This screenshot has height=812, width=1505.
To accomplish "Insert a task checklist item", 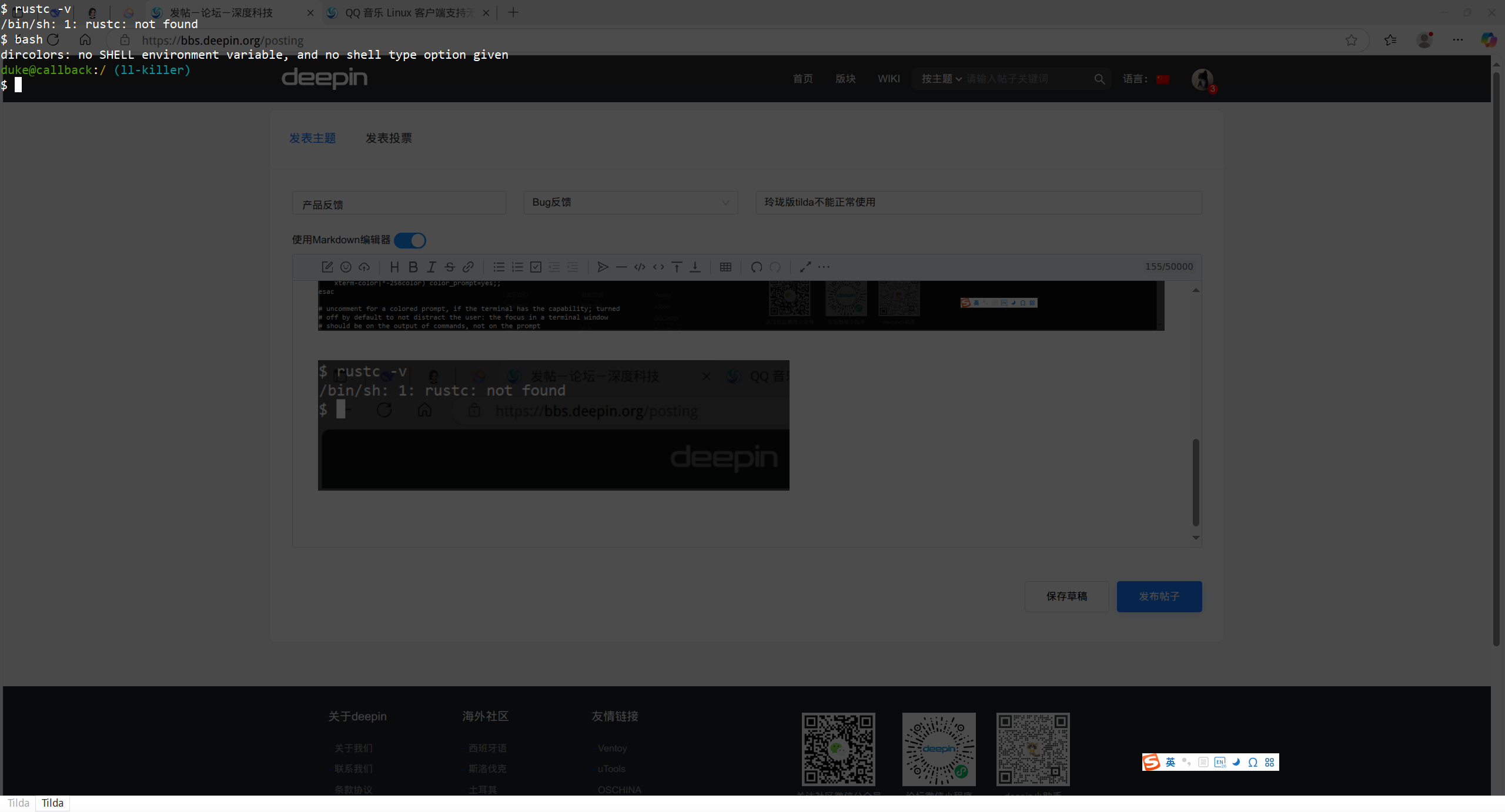I will click(536, 267).
